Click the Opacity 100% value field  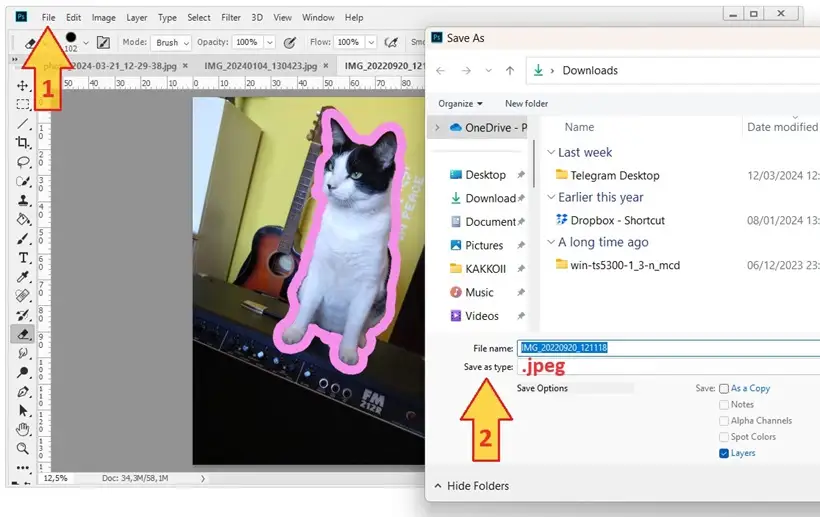(246, 42)
